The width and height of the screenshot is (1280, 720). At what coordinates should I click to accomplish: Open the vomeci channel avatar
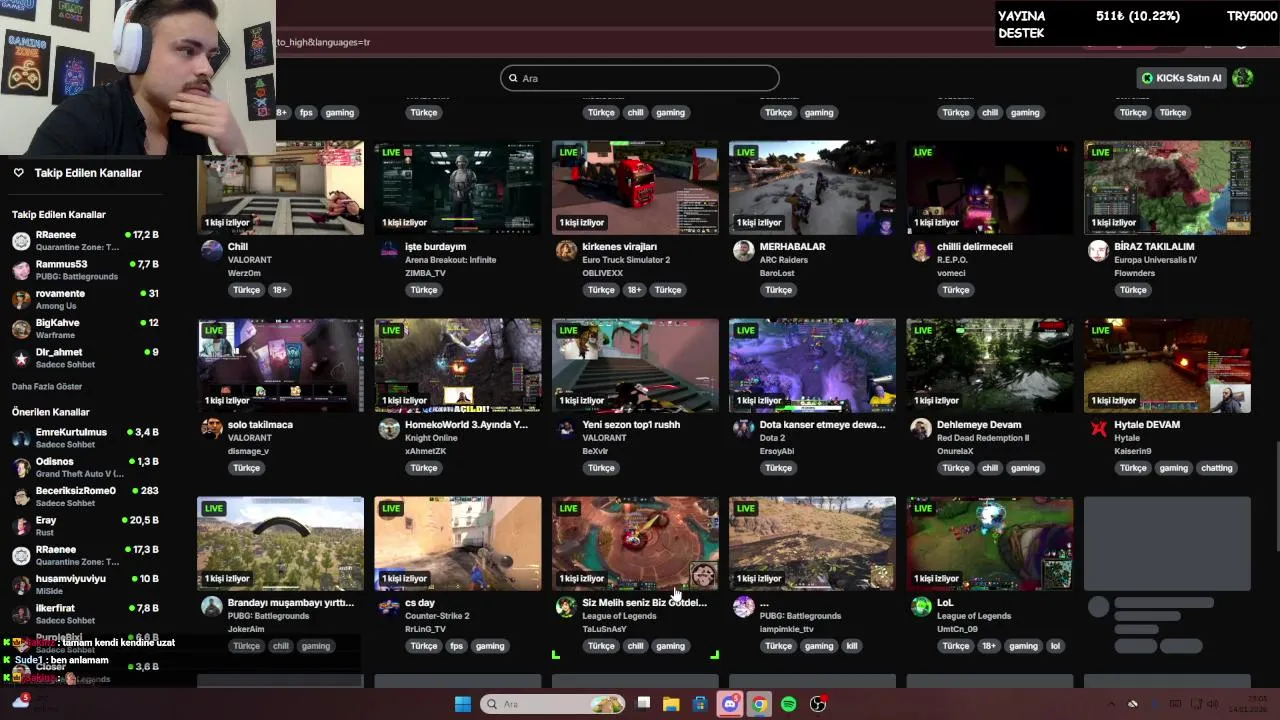[921, 250]
